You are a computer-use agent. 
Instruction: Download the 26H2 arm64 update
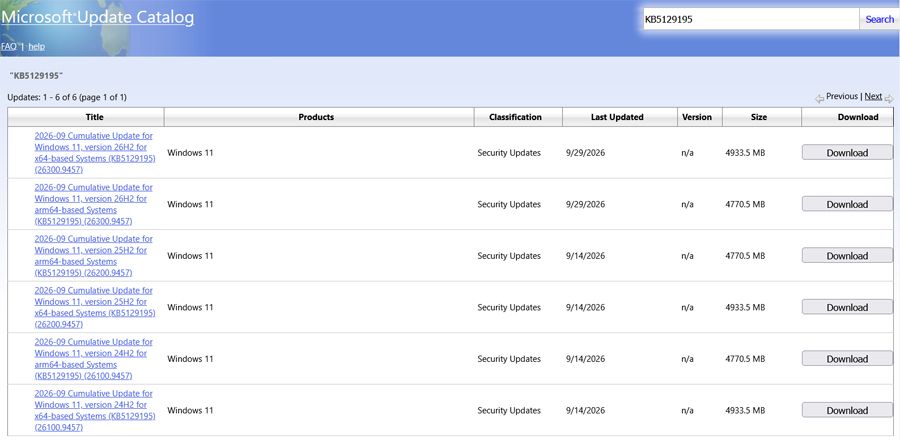[847, 204]
